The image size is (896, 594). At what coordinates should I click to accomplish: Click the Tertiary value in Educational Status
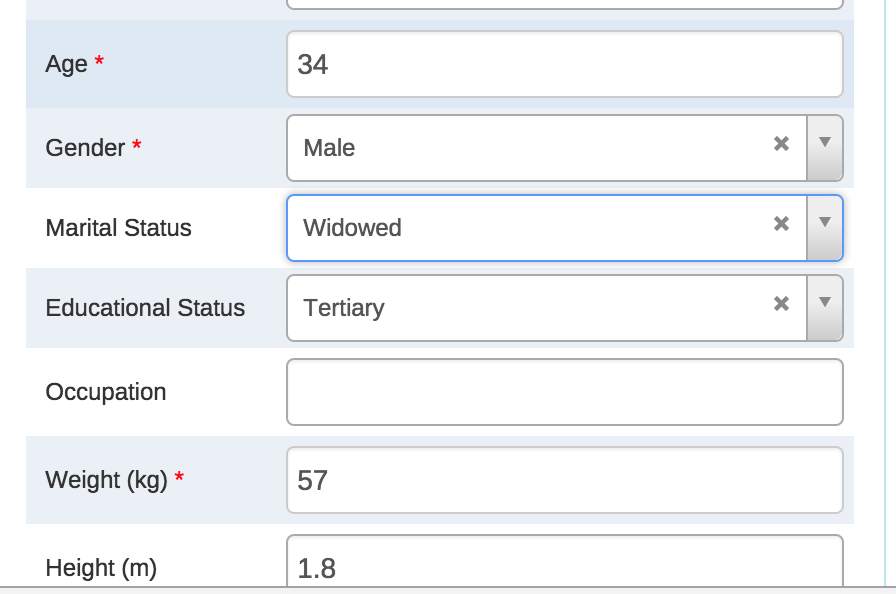pos(344,308)
